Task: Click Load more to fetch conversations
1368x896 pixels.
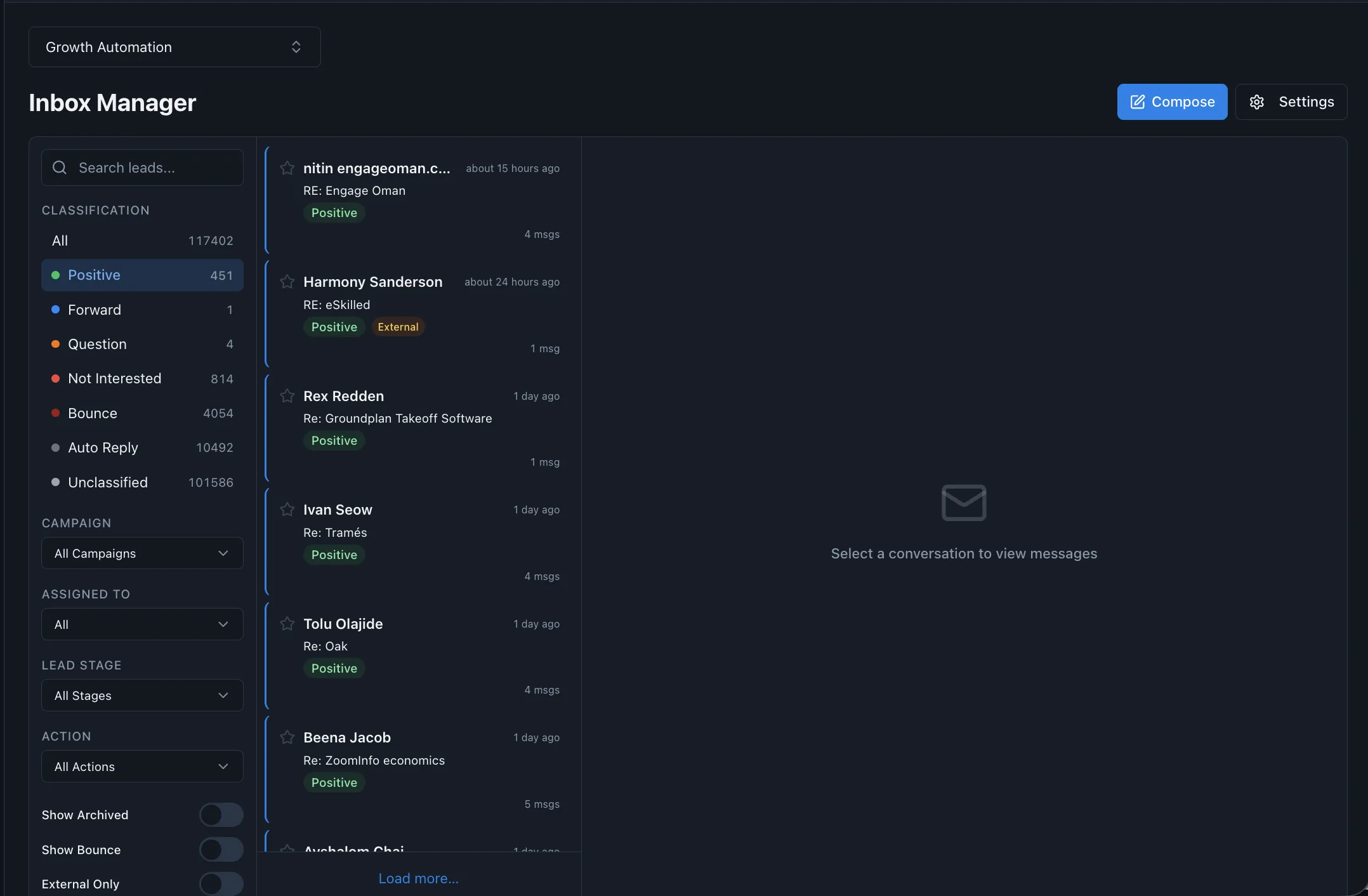Action: (418, 878)
